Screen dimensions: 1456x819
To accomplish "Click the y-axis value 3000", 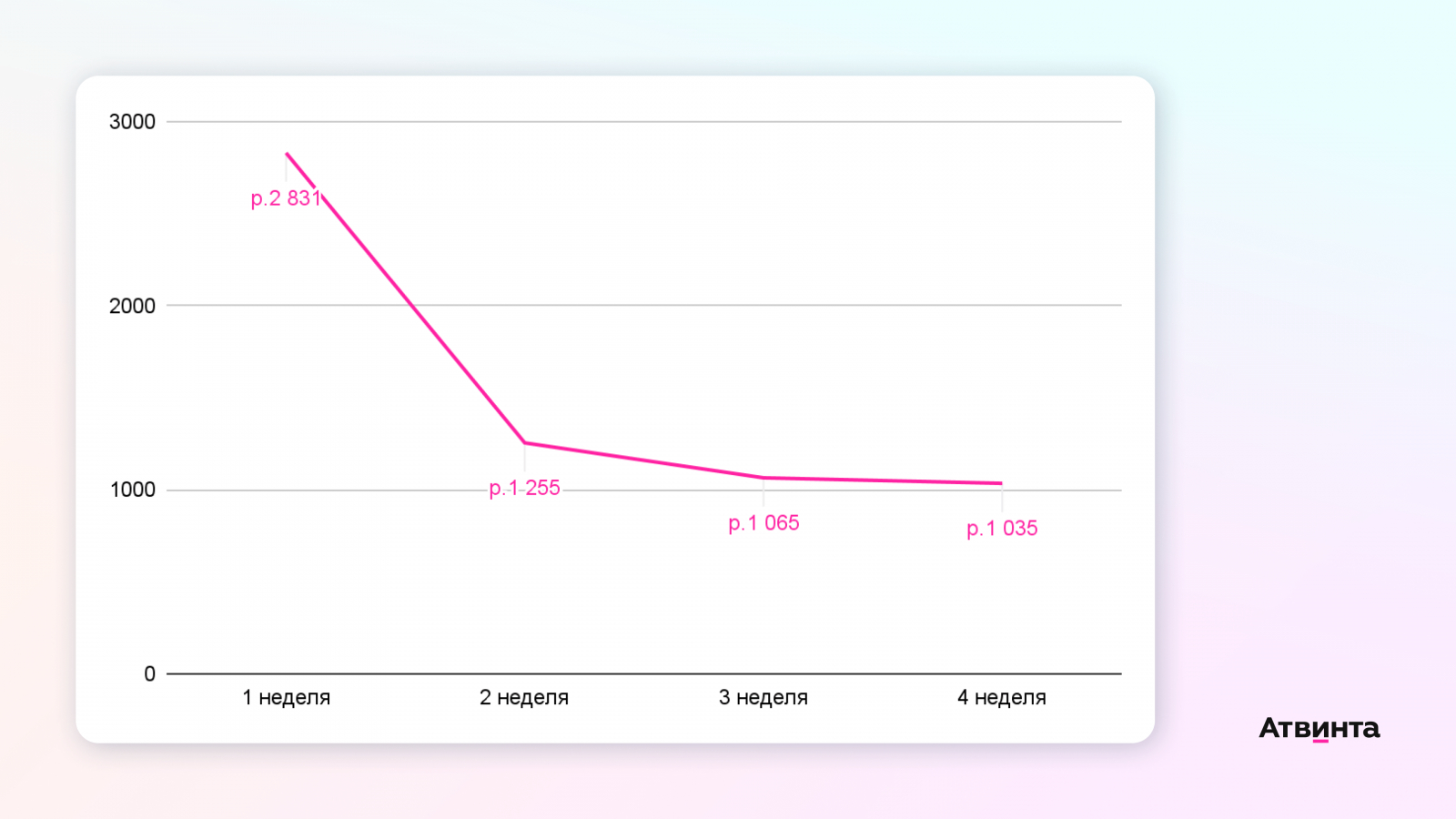I will click(x=132, y=122).
